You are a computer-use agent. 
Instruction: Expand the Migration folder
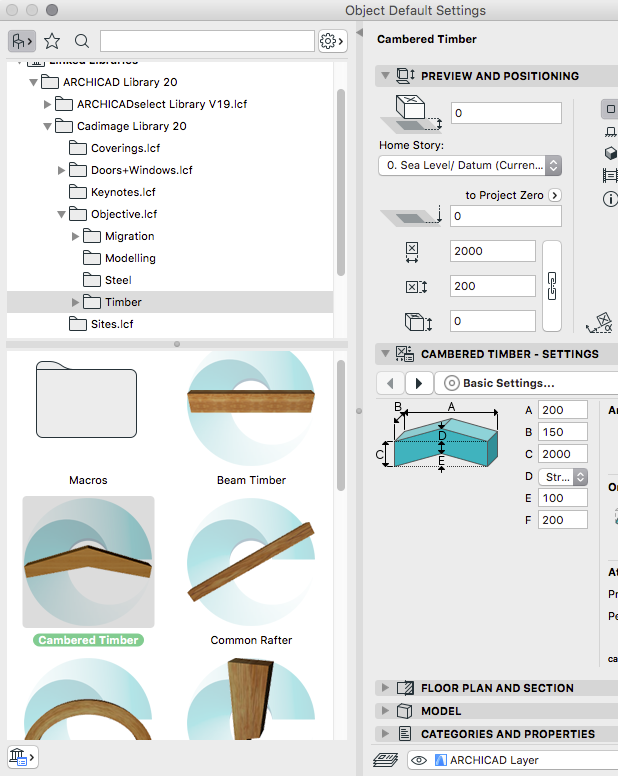(75, 237)
